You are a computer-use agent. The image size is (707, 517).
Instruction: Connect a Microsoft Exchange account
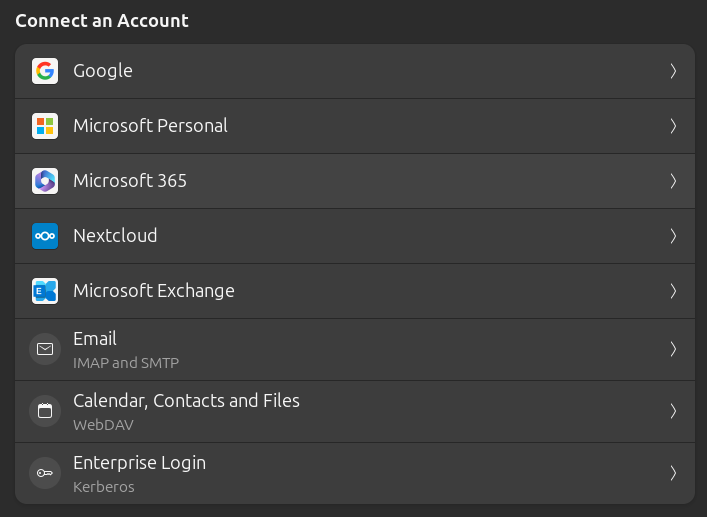click(x=154, y=291)
